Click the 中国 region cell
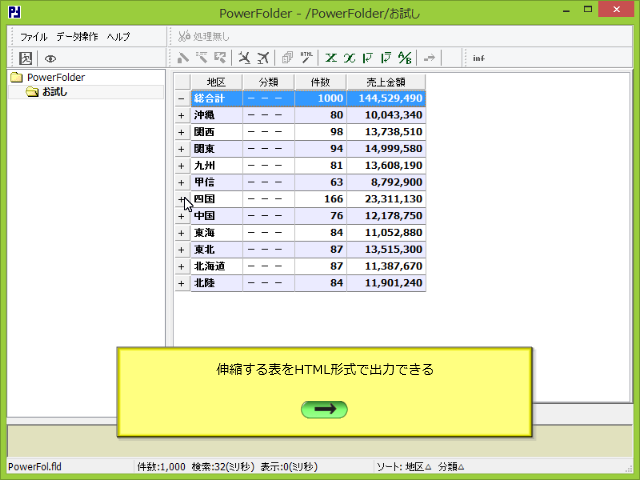This screenshot has width=640, height=480. 216,216
